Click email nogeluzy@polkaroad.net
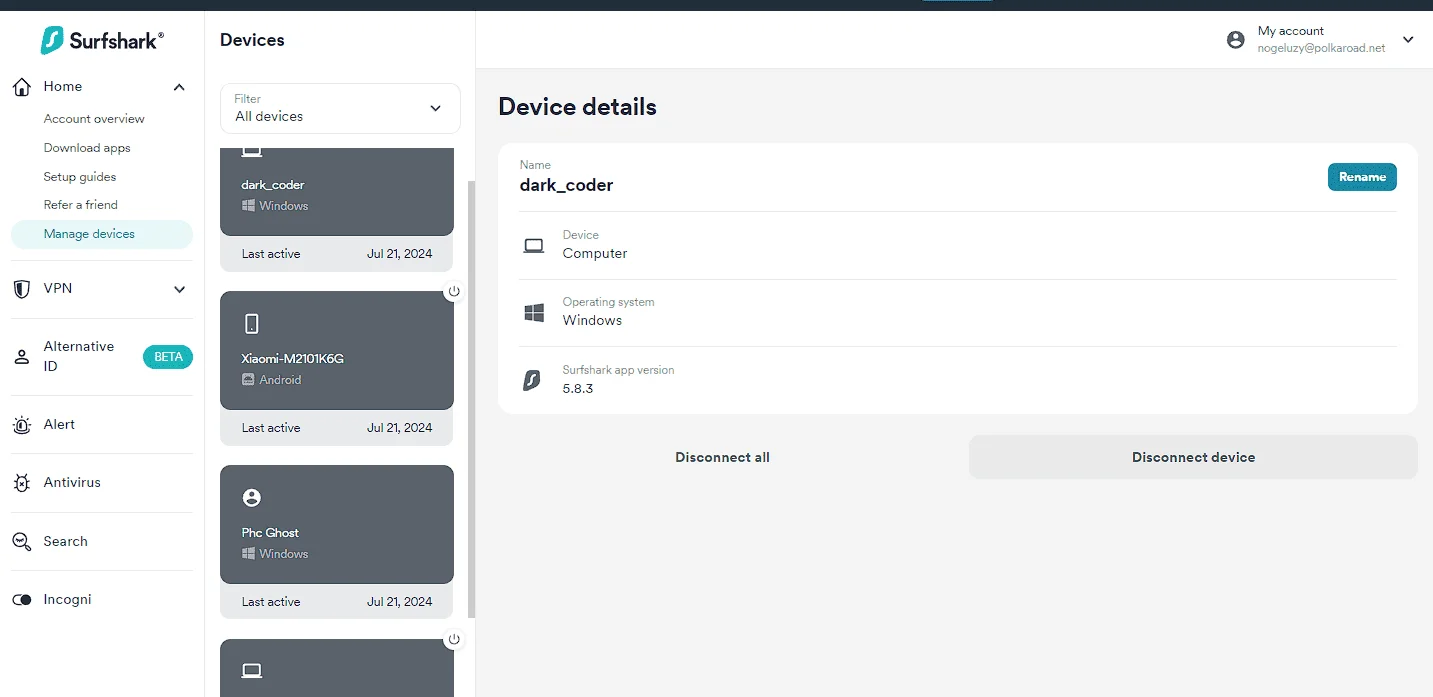 (1321, 48)
